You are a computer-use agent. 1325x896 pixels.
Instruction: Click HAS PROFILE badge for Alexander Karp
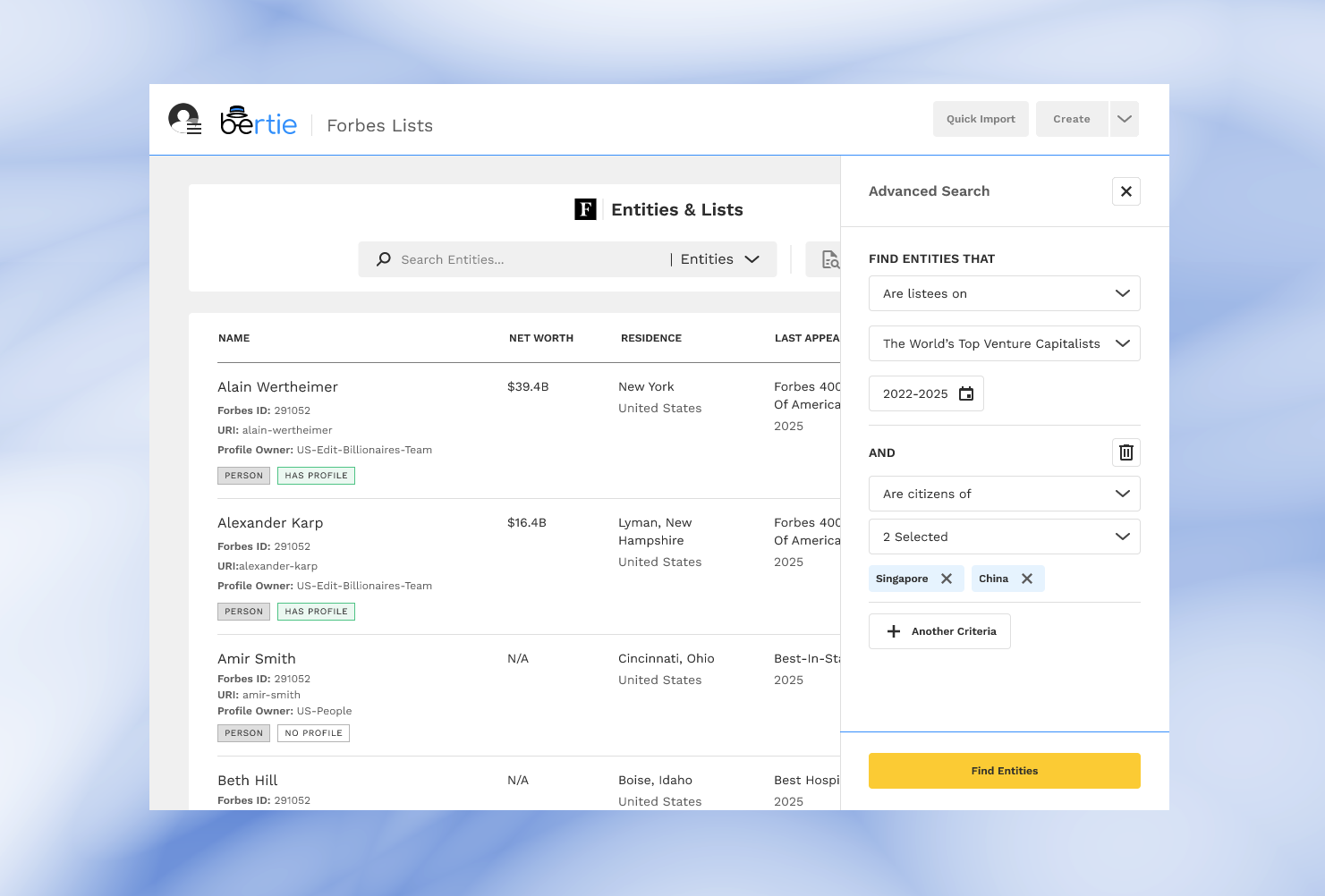tap(316, 612)
